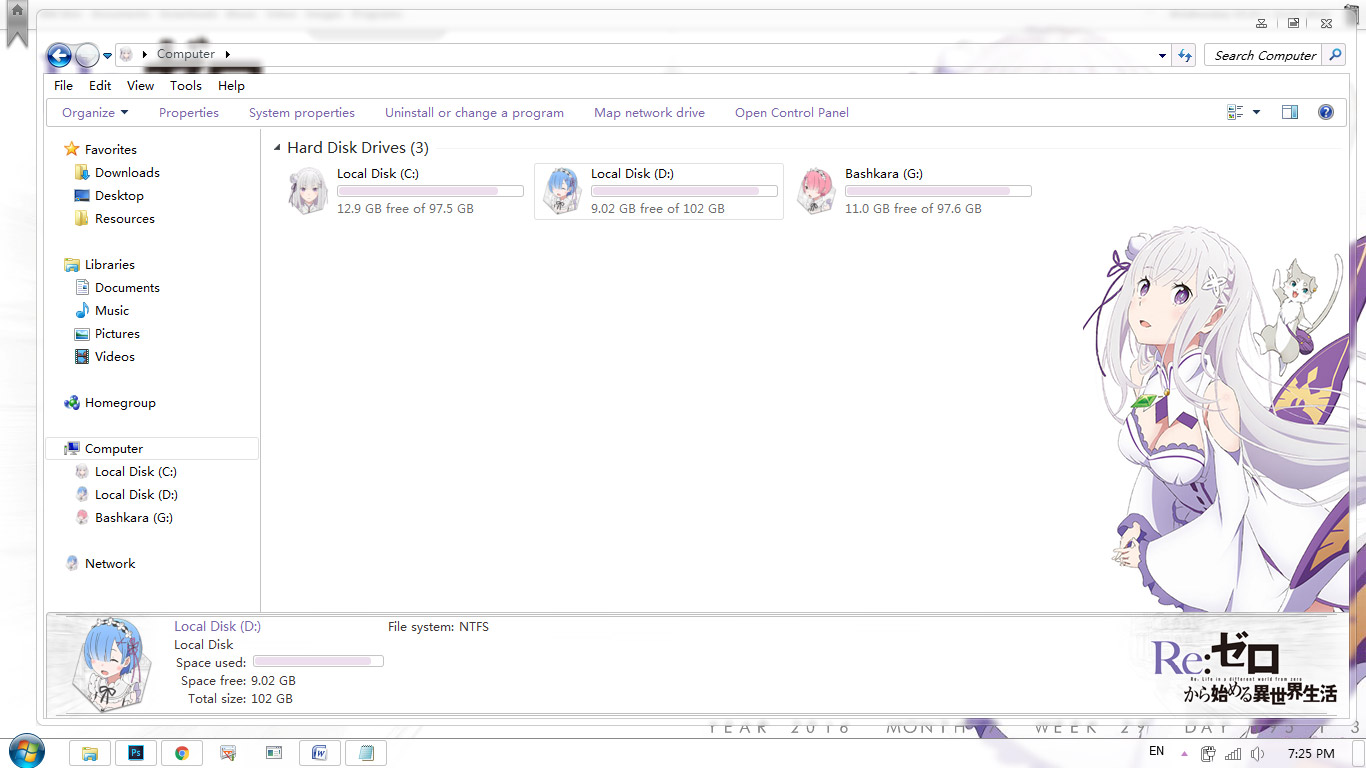Click the Local Disk (C:) capacity bar
Screen dimensions: 1366x768
coord(429,190)
